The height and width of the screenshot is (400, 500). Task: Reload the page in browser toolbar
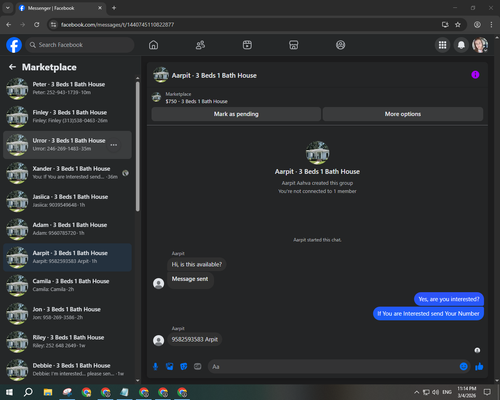tap(37, 25)
